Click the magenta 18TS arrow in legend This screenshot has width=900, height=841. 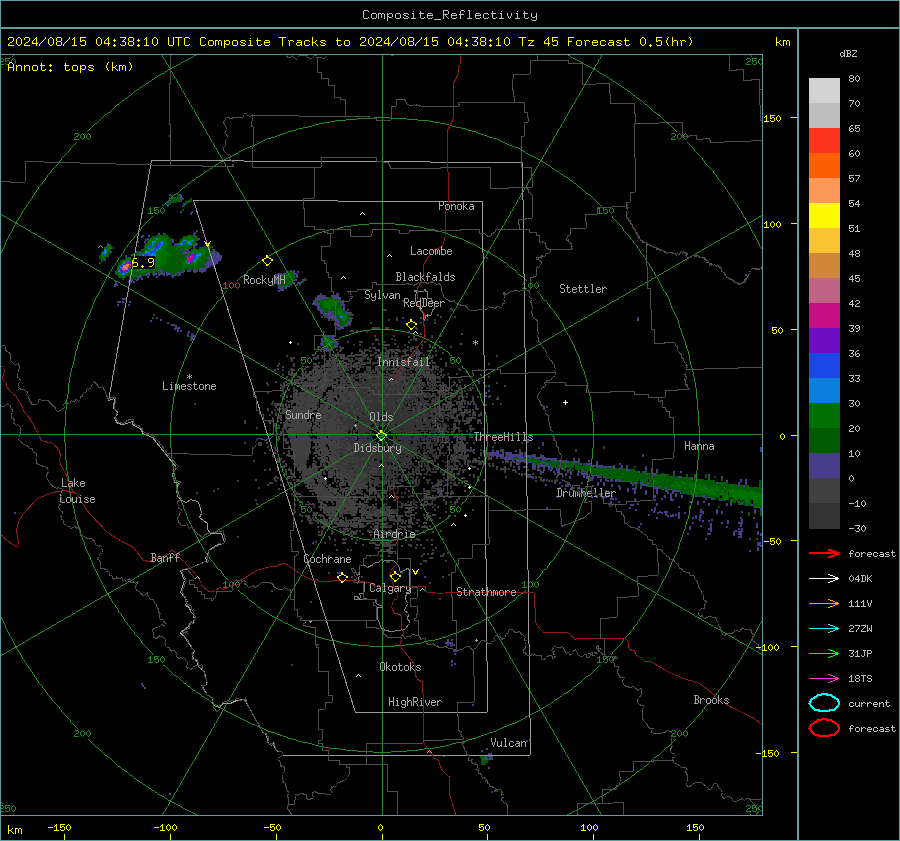coord(824,679)
